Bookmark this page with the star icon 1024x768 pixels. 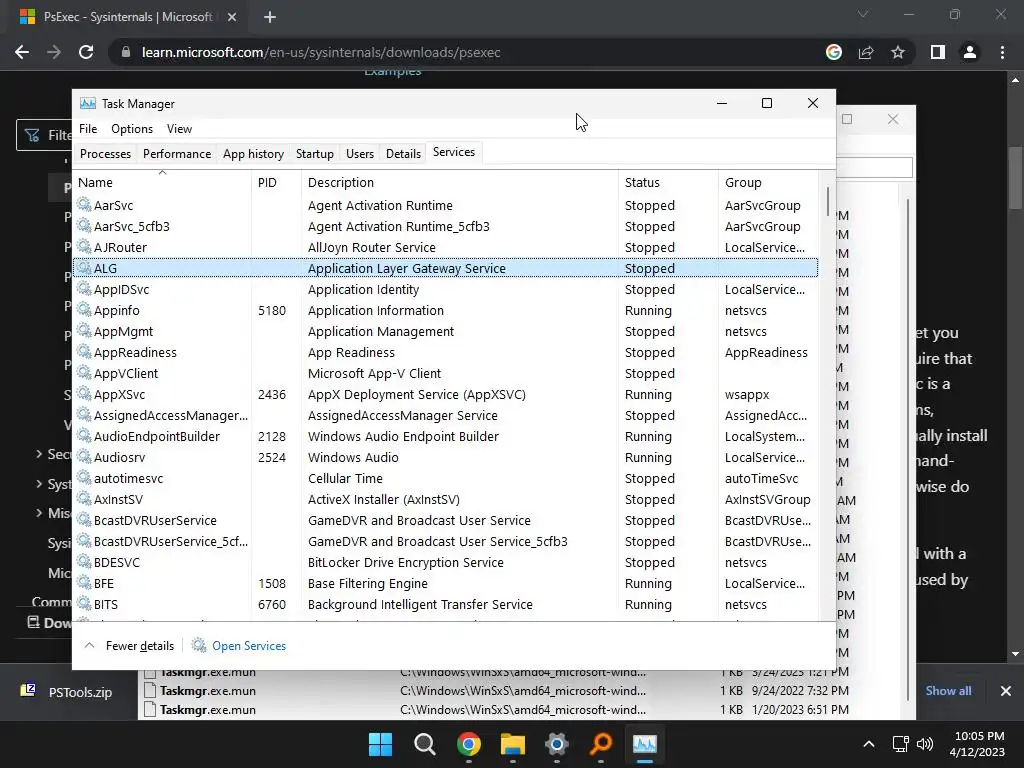point(898,52)
